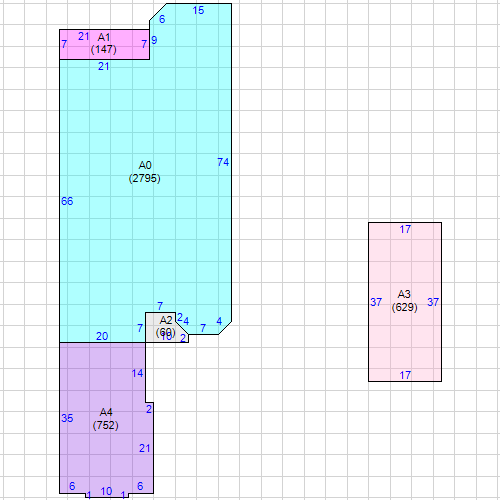This screenshot has height=500, width=500.
Task: Click the 15 dimension on A0's top edge
Action: tap(198, 10)
